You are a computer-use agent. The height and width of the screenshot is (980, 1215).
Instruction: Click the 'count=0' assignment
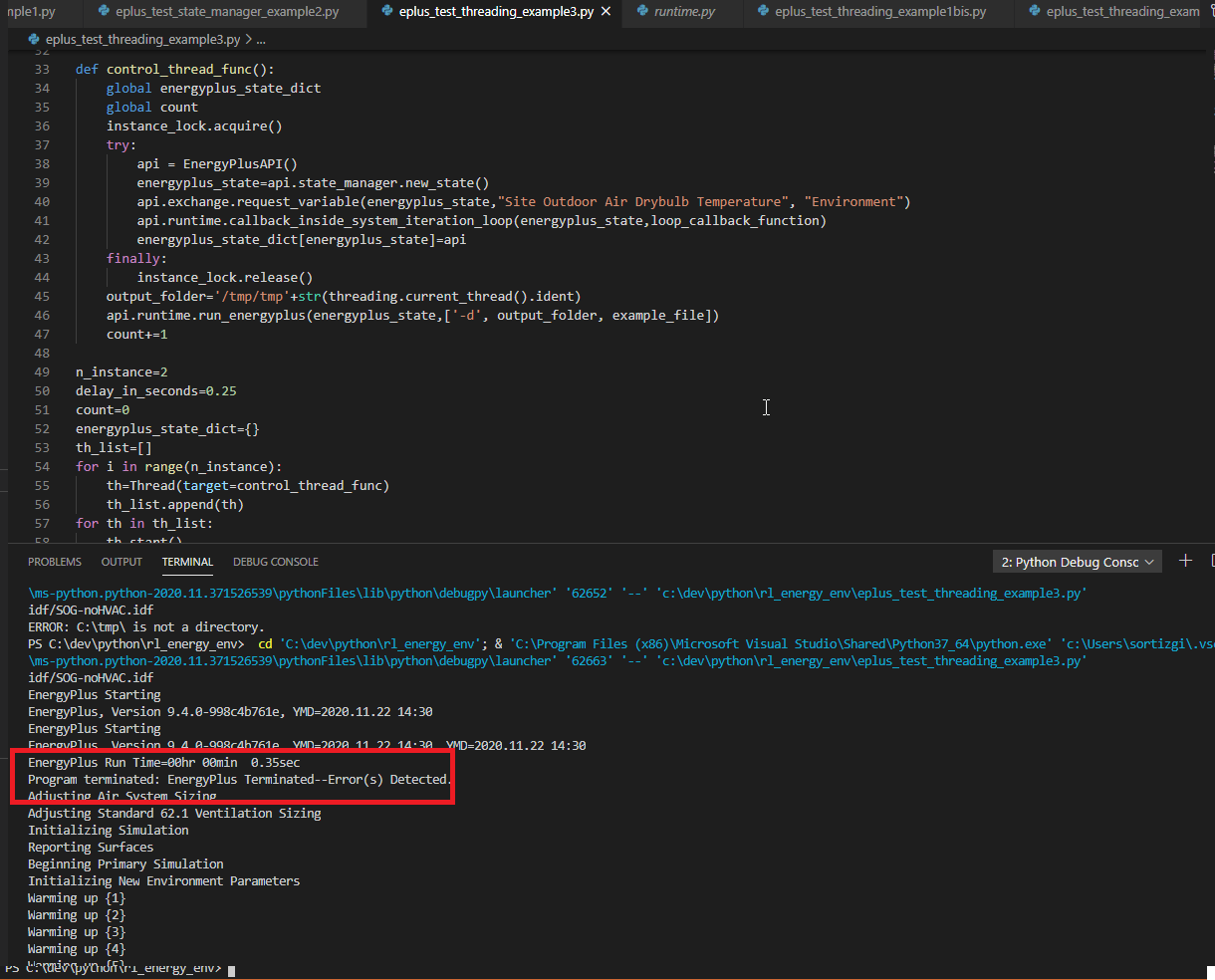tap(103, 410)
